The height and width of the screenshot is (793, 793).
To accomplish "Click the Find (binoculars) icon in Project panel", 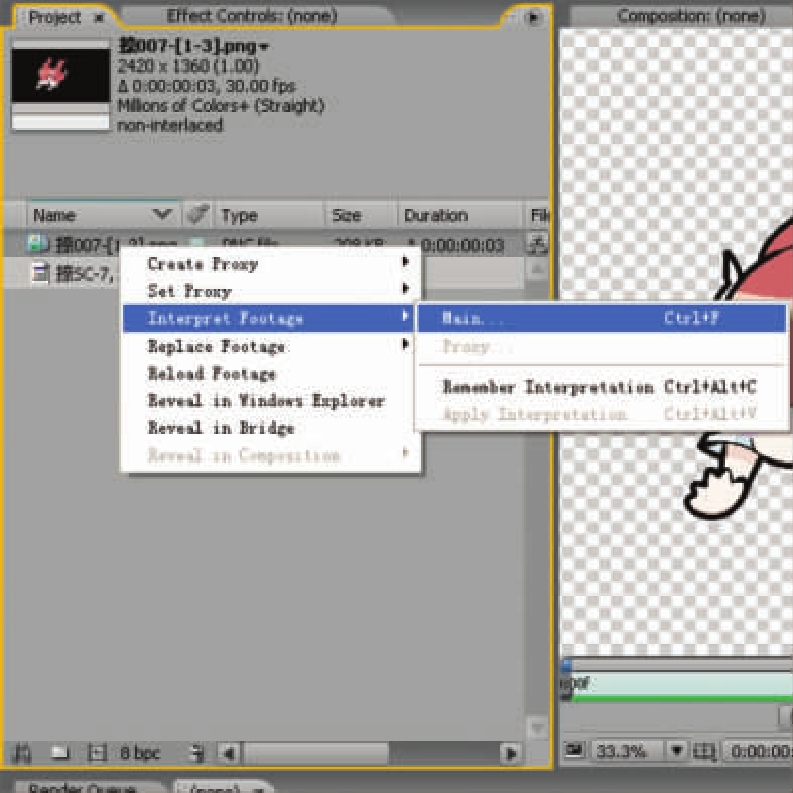I will [x=22, y=754].
